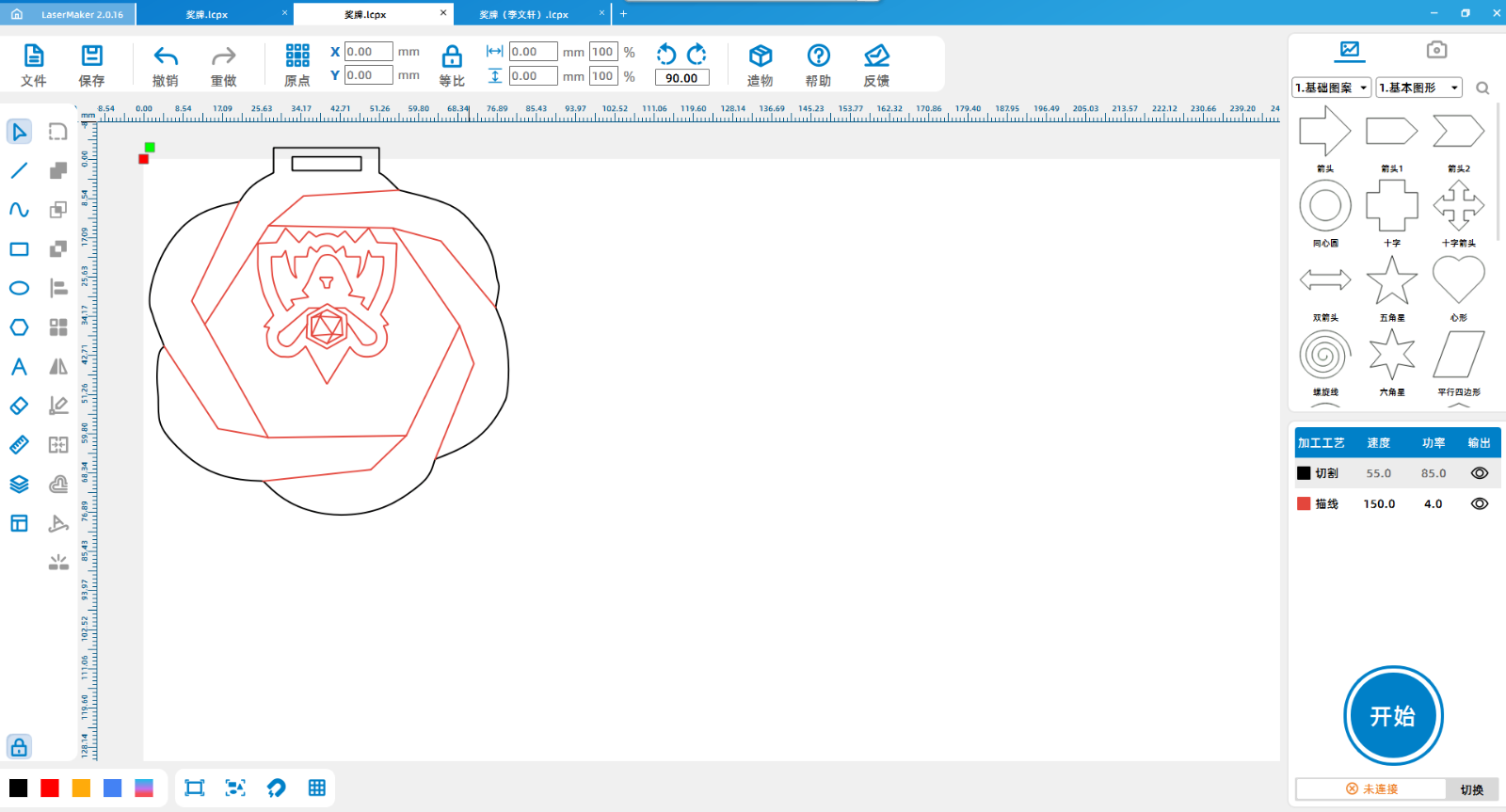Screen dimensions: 1506x812
Task: Click the Switch connection button
Action: pos(1471,789)
